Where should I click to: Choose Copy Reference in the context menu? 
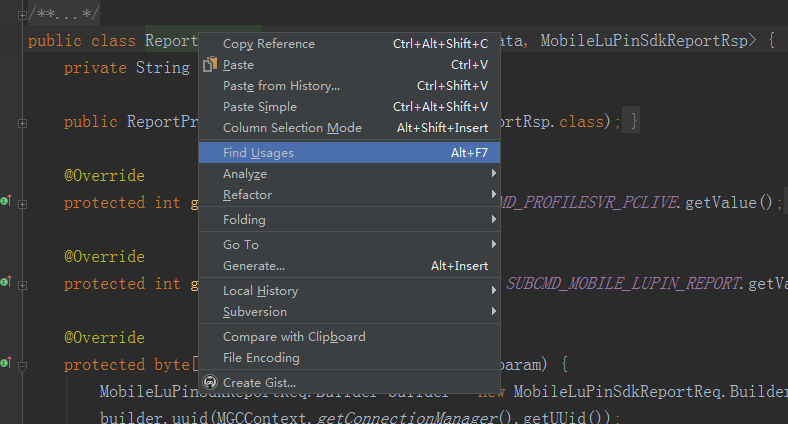point(268,44)
